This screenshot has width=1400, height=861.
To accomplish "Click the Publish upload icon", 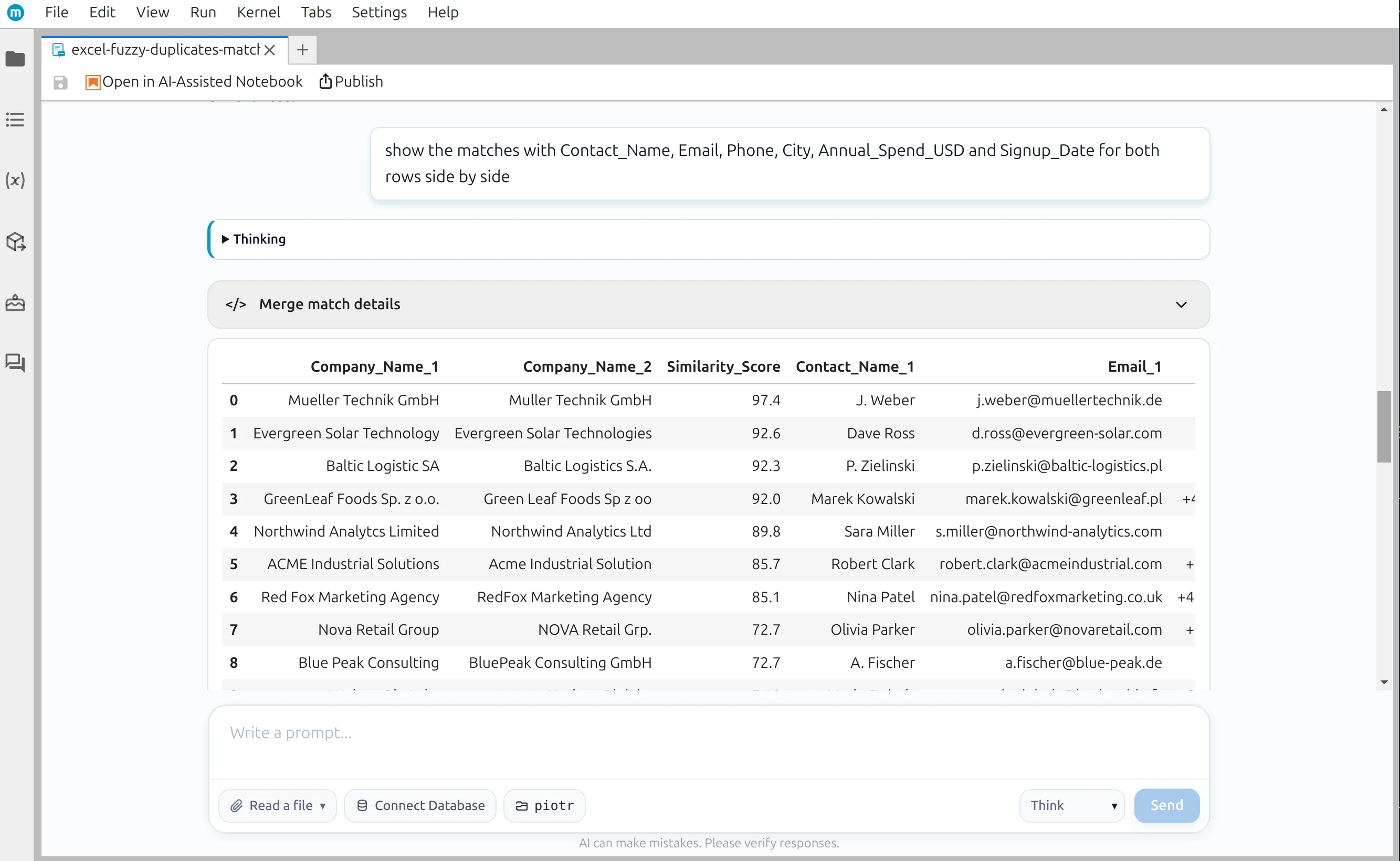I will pos(325,81).
